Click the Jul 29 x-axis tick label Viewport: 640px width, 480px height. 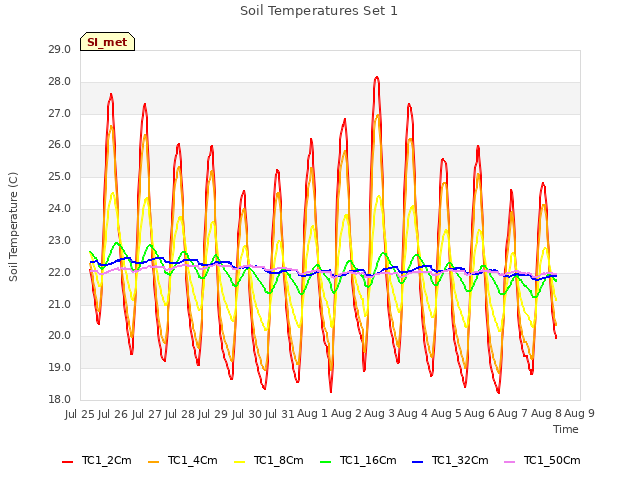tap(213, 414)
